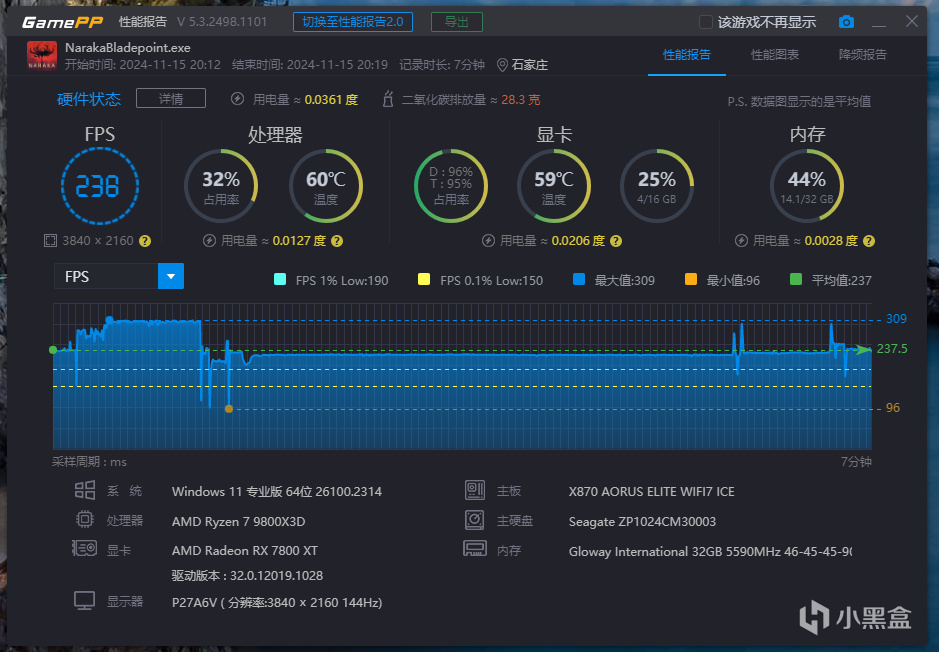Screen dimensions: 939x652
Task: Click the text Seagate ZP1024CM30003
Action: [643, 521]
